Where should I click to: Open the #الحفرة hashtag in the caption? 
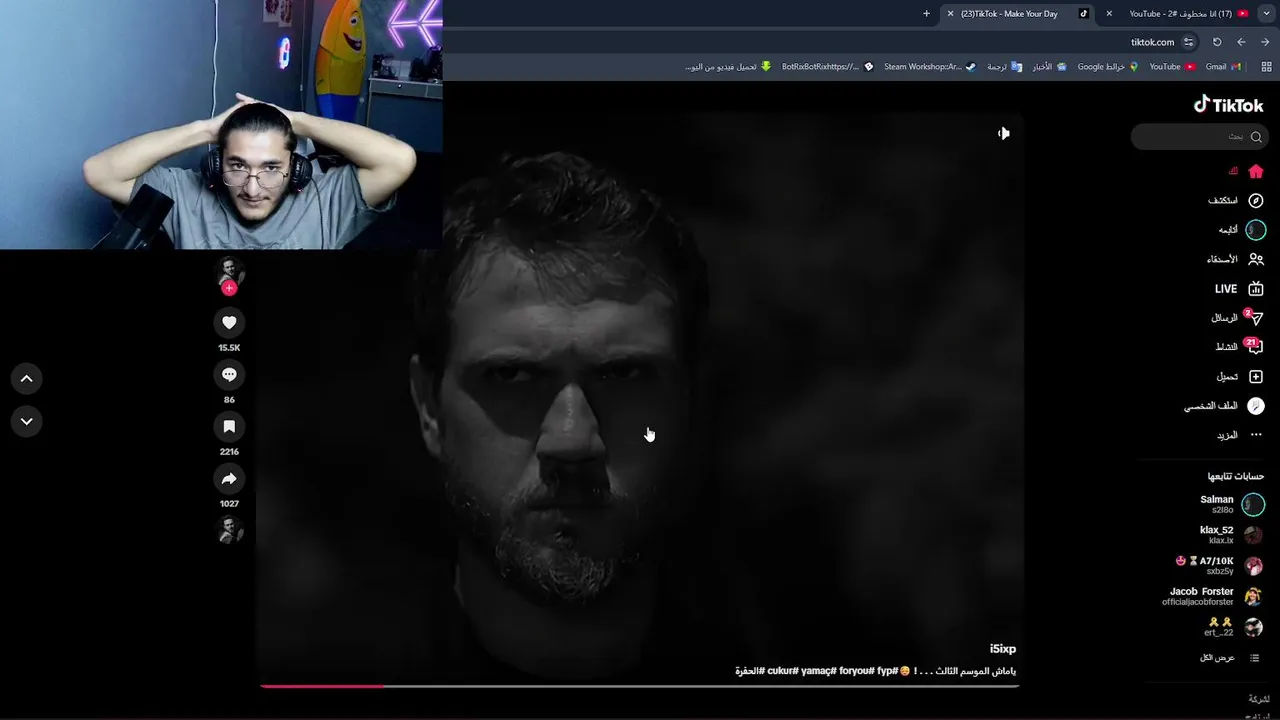tap(750, 671)
